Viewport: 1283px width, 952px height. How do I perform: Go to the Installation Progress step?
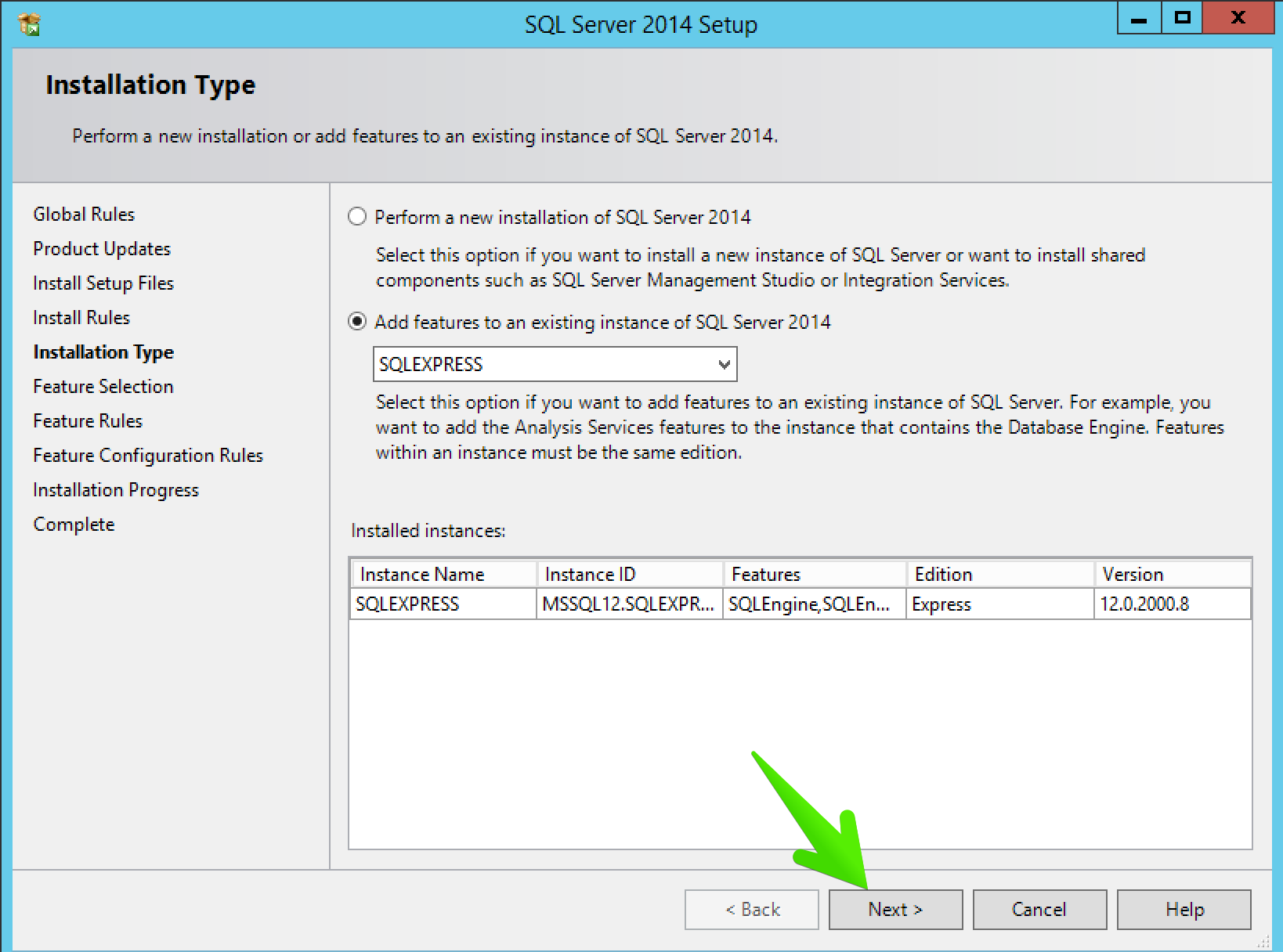click(x=116, y=490)
